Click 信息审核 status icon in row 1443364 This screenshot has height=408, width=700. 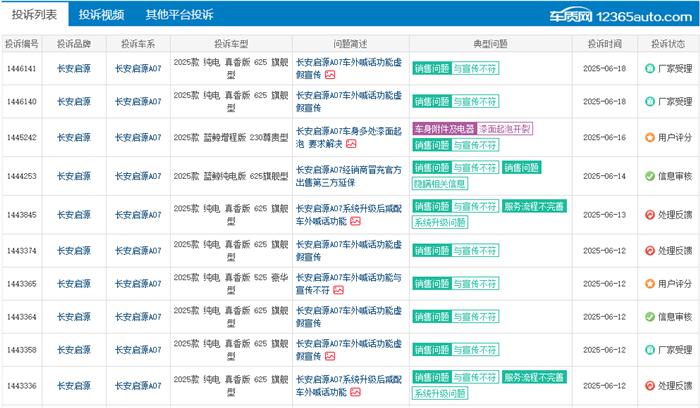pyautogui.click(x=650, y=316)
